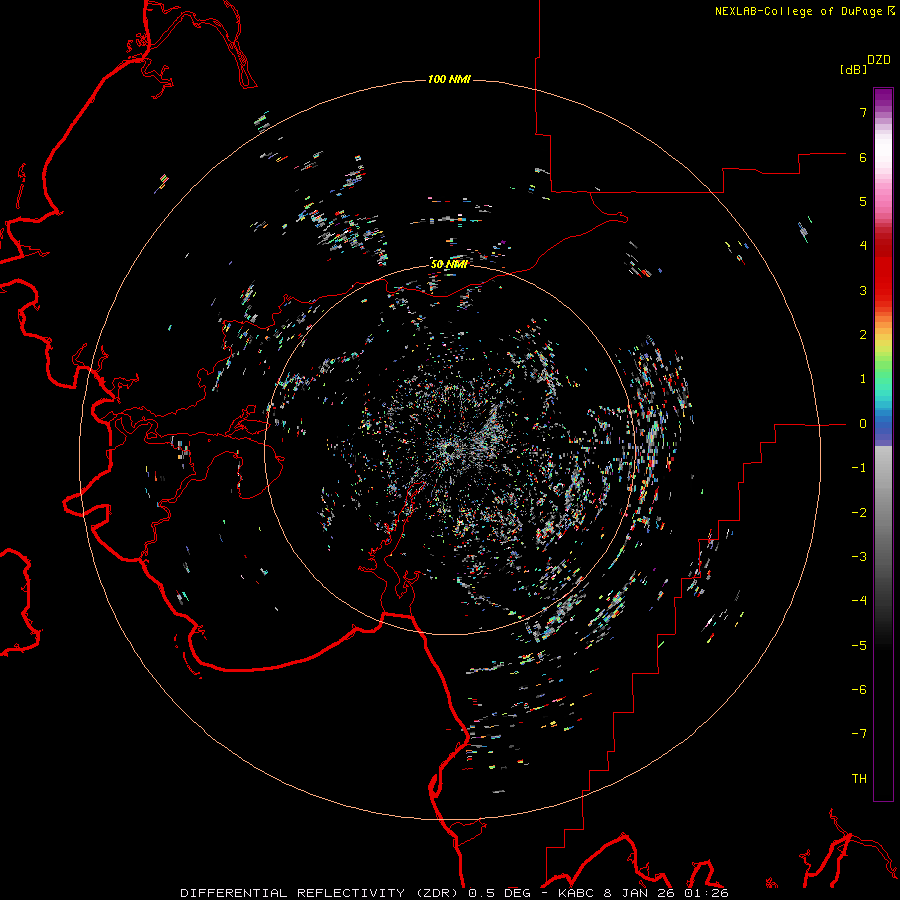Click the 7 value on colorbar
Screen dimensions: 900x900
pyautogui.click(x=863, y=112)
